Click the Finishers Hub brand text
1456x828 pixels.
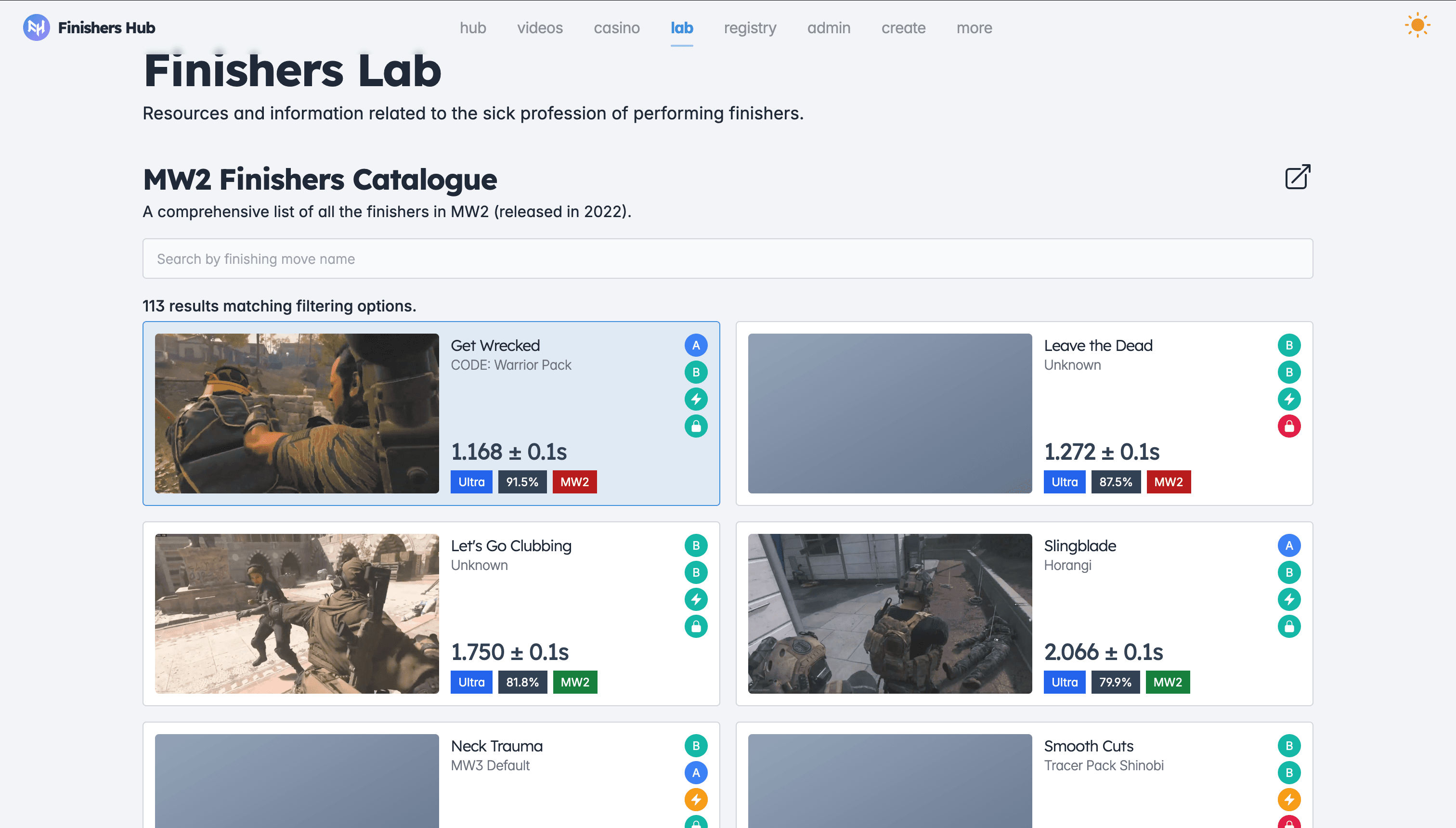(106, 27)
